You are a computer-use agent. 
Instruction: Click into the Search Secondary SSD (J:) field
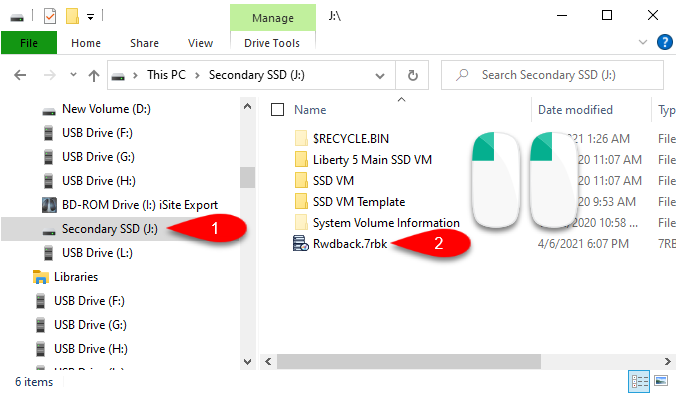point(552,76)
